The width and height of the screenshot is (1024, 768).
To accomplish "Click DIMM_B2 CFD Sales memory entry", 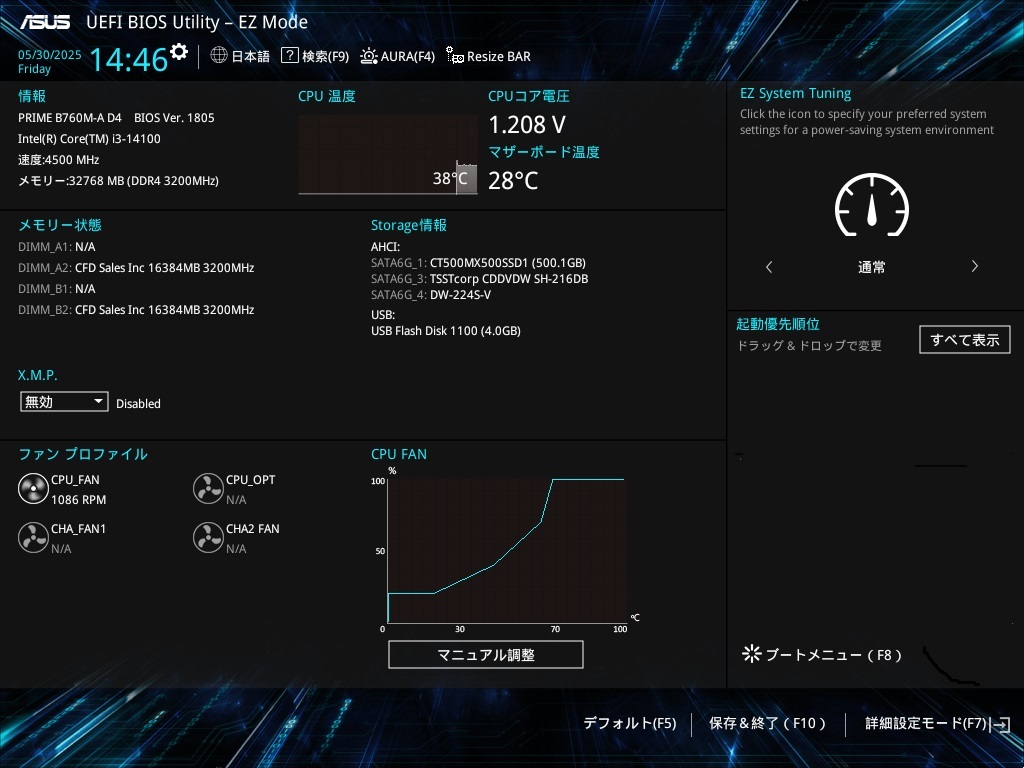I will pos(136,310).
